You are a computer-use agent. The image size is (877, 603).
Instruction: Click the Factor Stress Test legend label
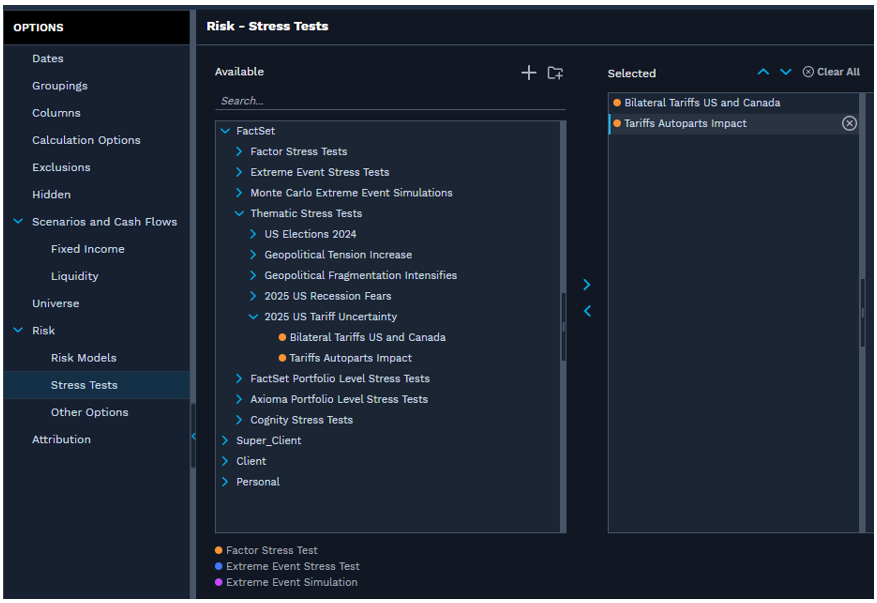pyautogui.click(x=272, y=550)
